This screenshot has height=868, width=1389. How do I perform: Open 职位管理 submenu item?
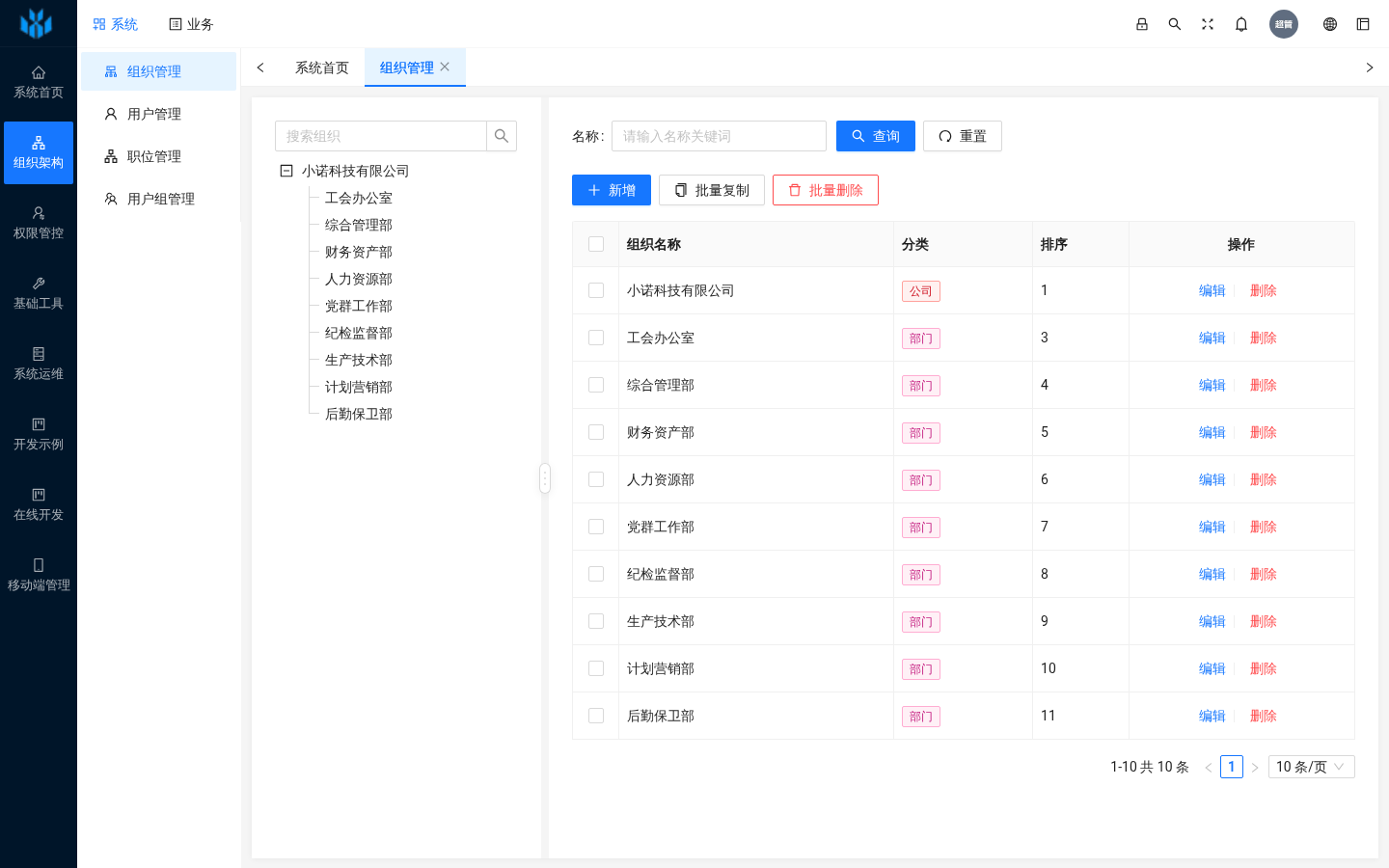tap(158, 156)
